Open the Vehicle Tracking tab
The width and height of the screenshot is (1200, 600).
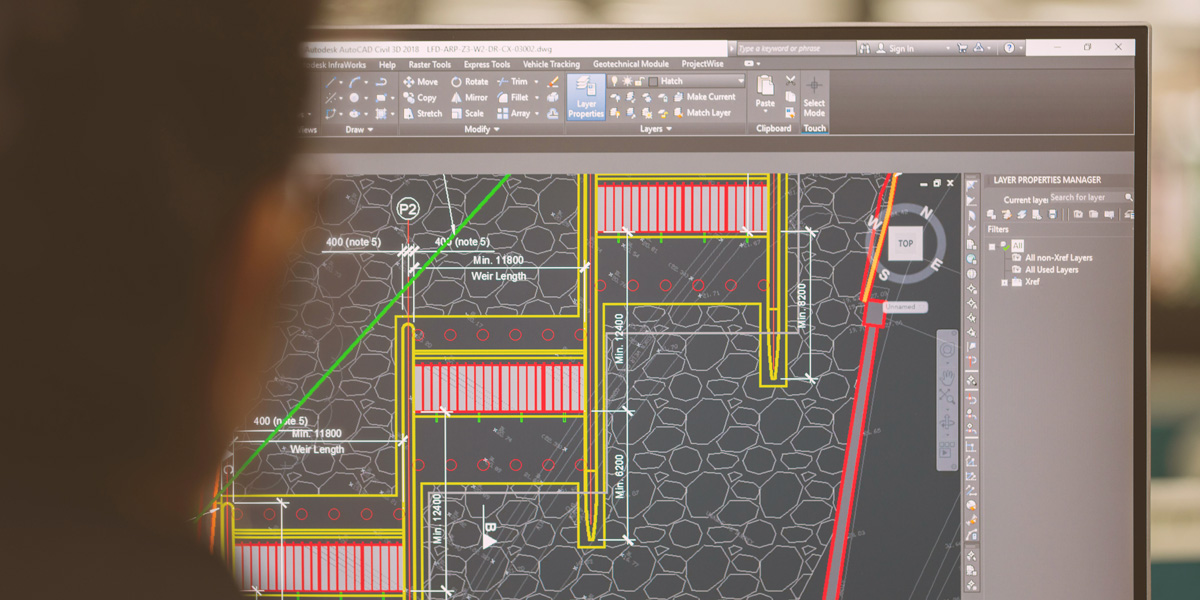(551, 65)
